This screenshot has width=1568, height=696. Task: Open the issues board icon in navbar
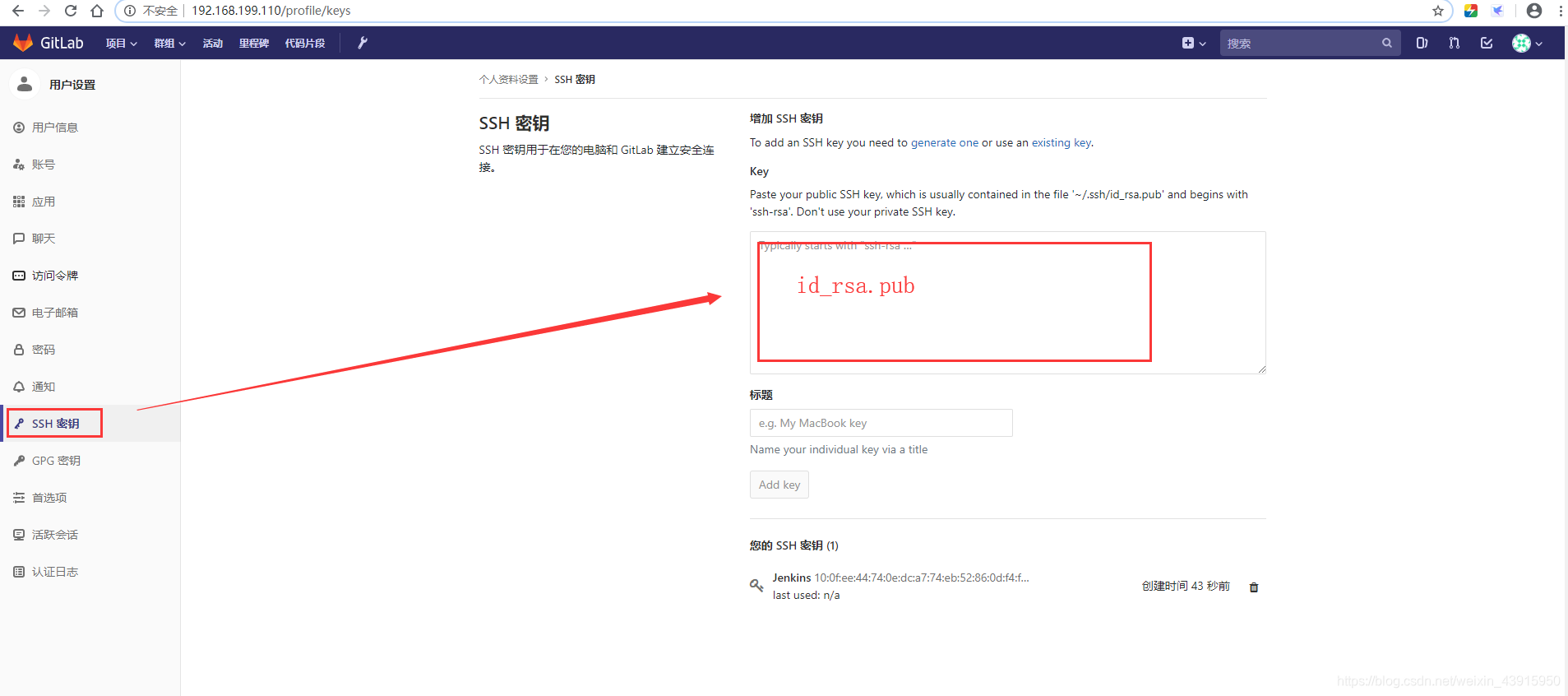(1422, 43)
